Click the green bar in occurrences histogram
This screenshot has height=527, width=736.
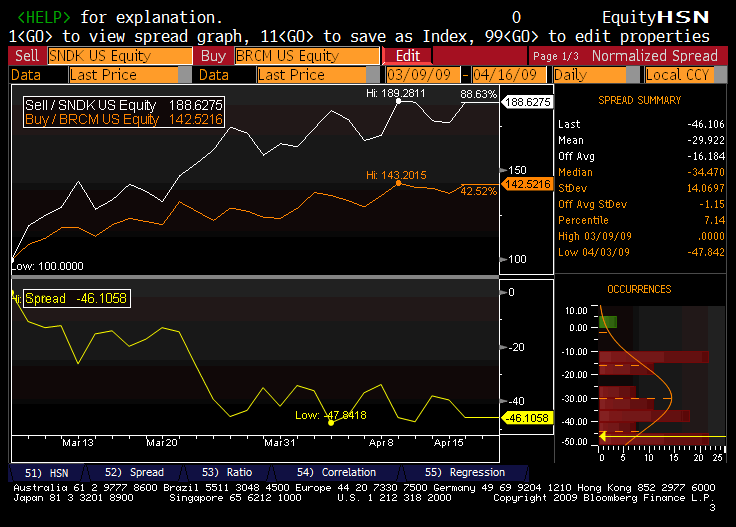608,322
